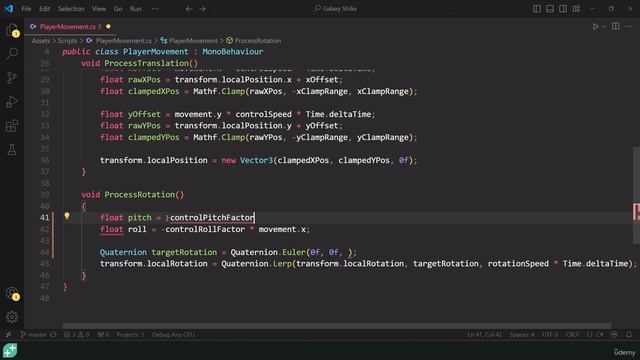Open the Explorer view in activity bar
Image resolution: width=640 pixels, height=360 pixels.
click(x=12, y=30)
